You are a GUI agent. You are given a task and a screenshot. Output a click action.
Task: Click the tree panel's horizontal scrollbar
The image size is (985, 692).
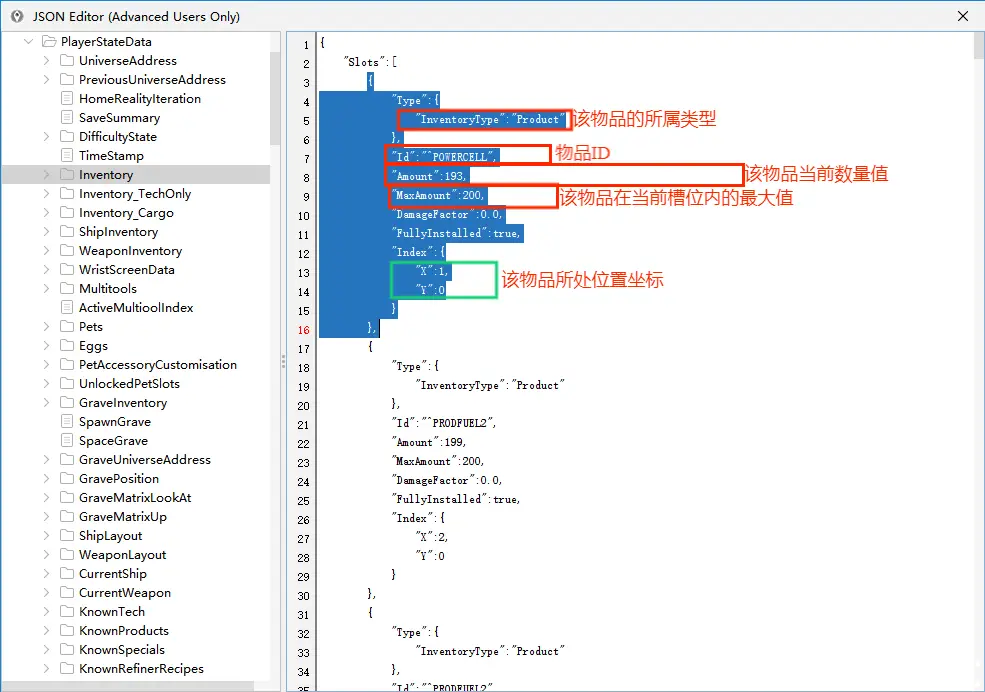128,686
